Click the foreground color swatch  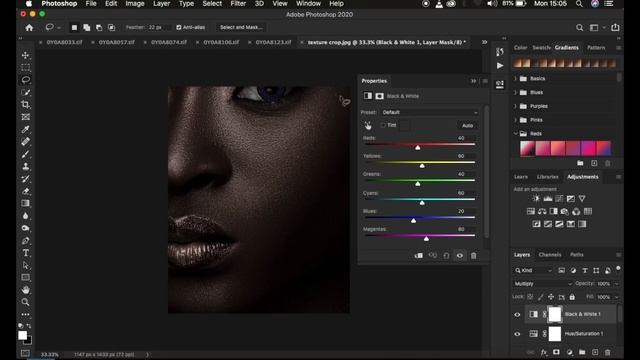click(x=22, y=335)
